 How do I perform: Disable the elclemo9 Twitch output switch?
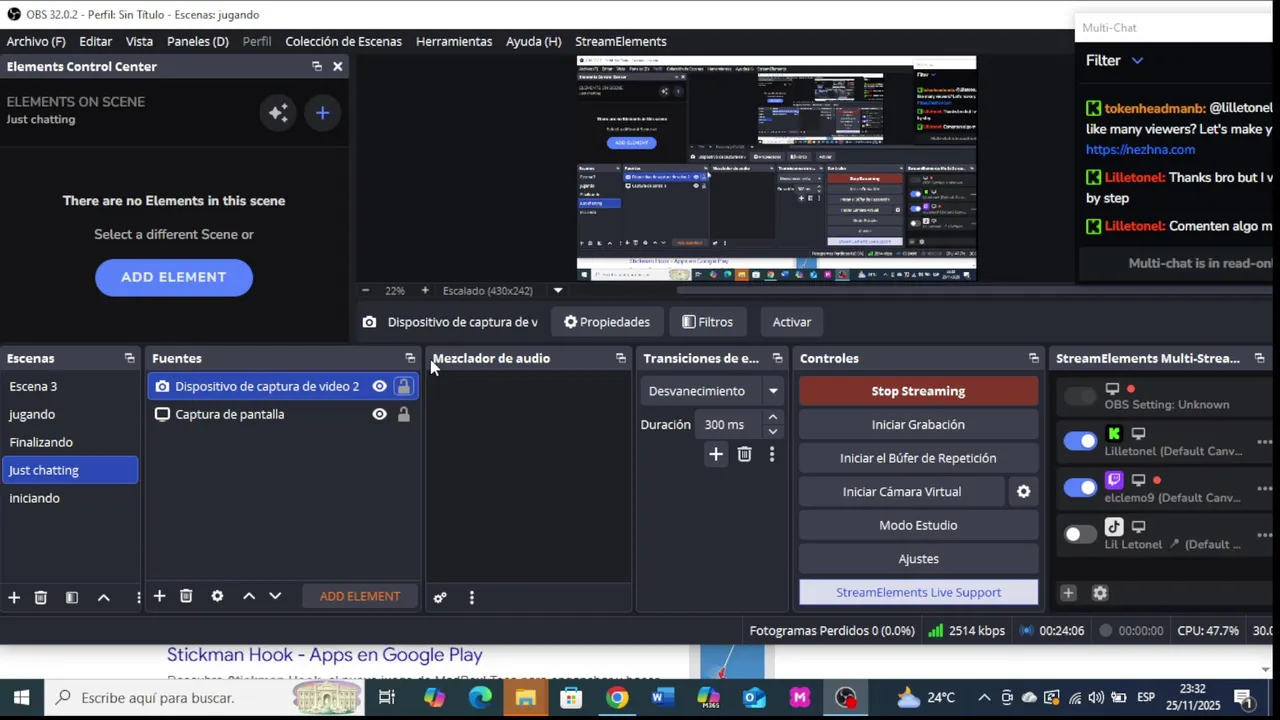click(1080, 488)
